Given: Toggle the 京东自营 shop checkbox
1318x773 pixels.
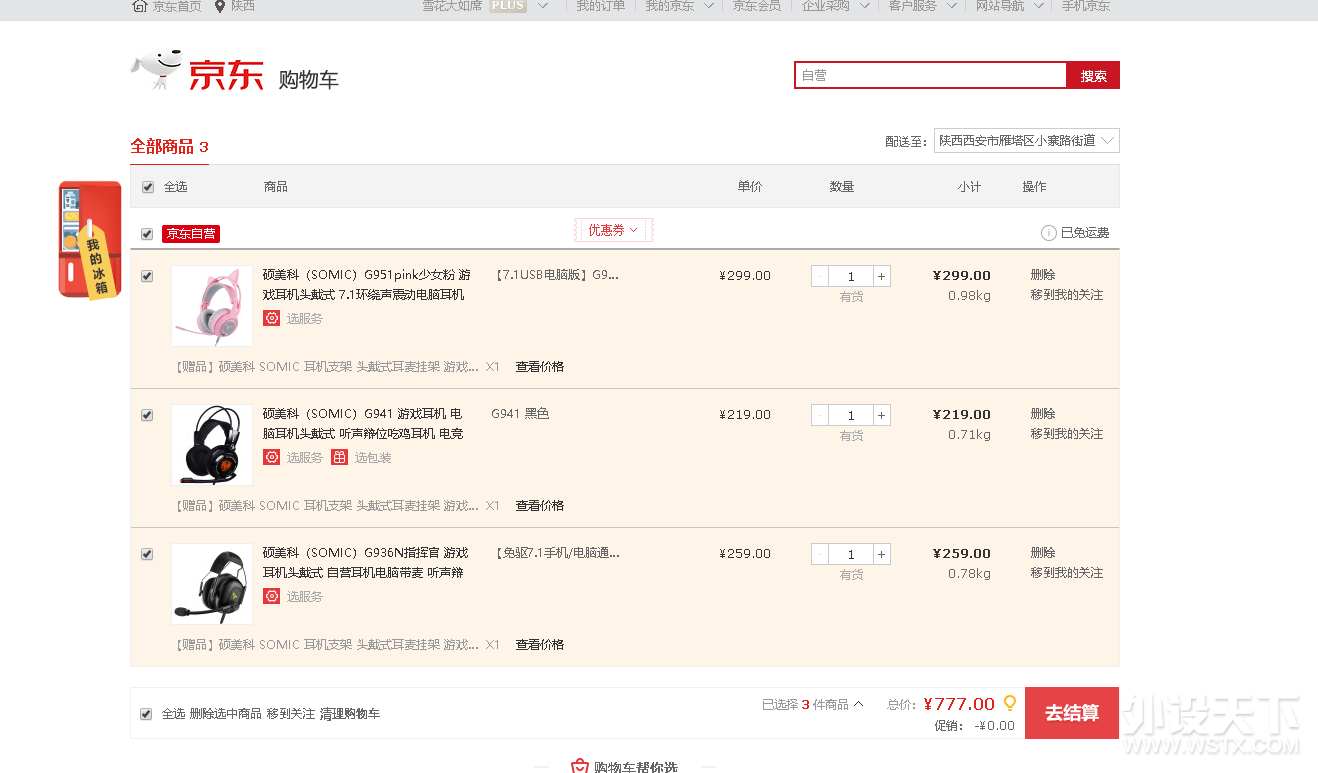Looking at the screenshot, I should click(x=147, y=234).
